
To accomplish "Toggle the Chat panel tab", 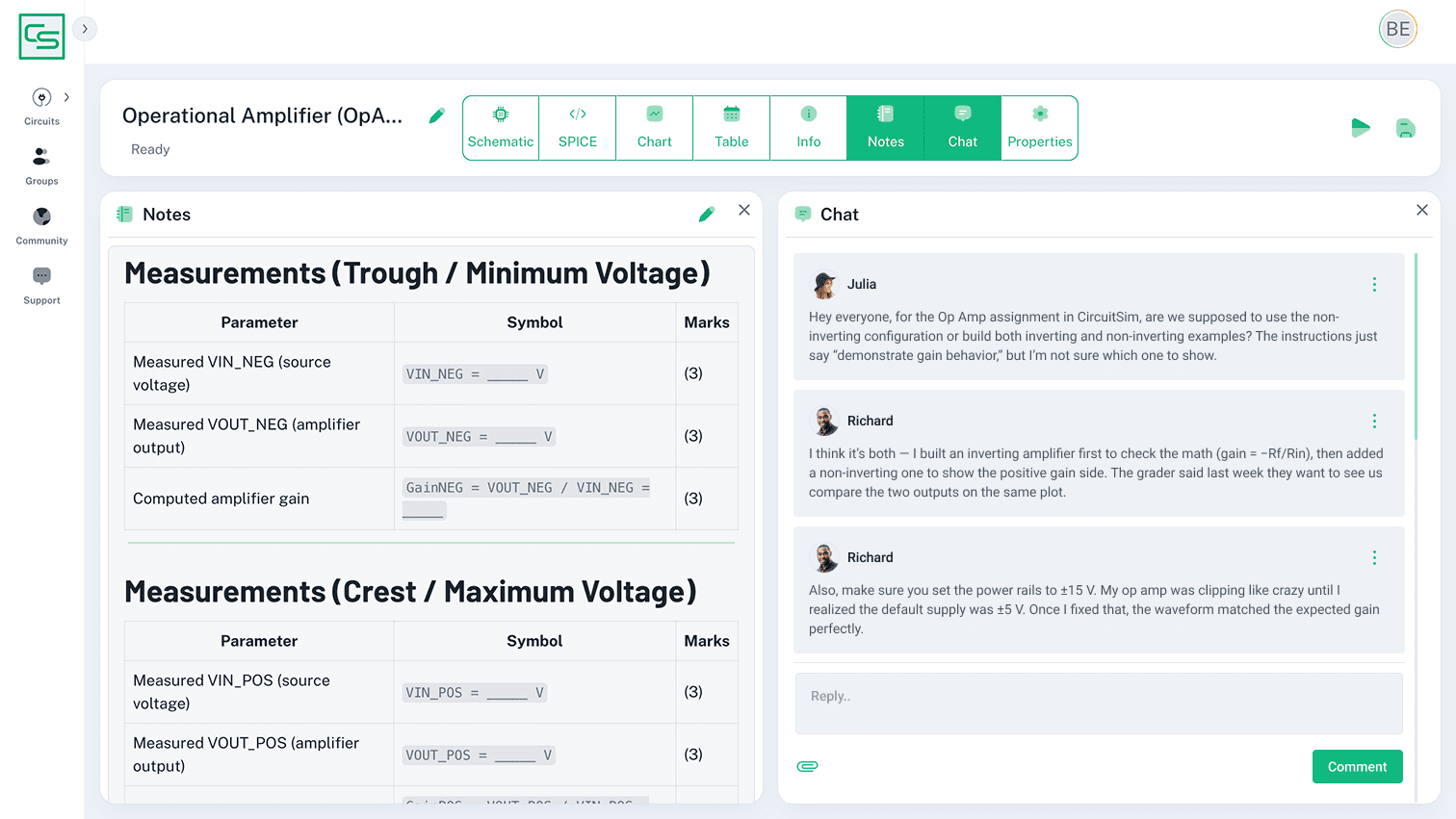I will coord(963,128).
